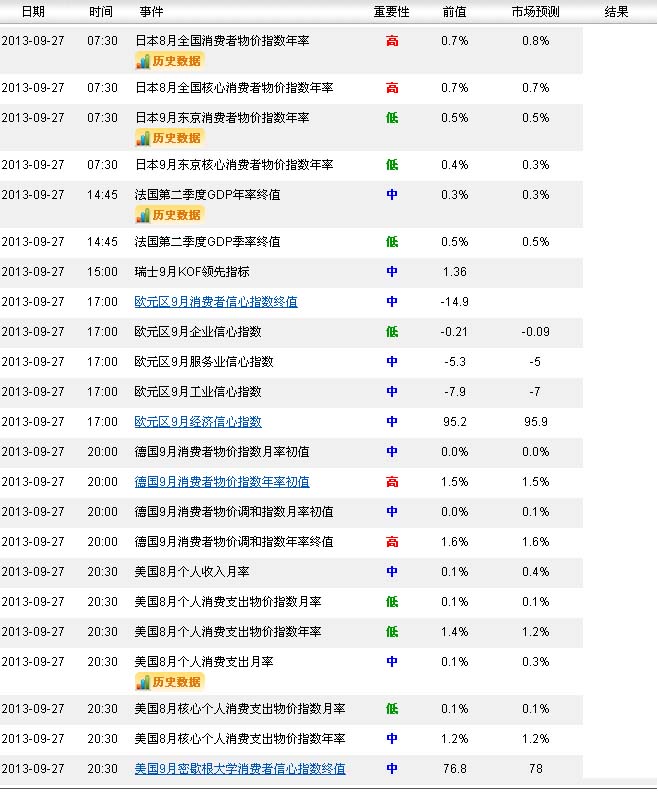Click the 事件 column header
Screen dimensions: 658x795
tap(152, 12)
